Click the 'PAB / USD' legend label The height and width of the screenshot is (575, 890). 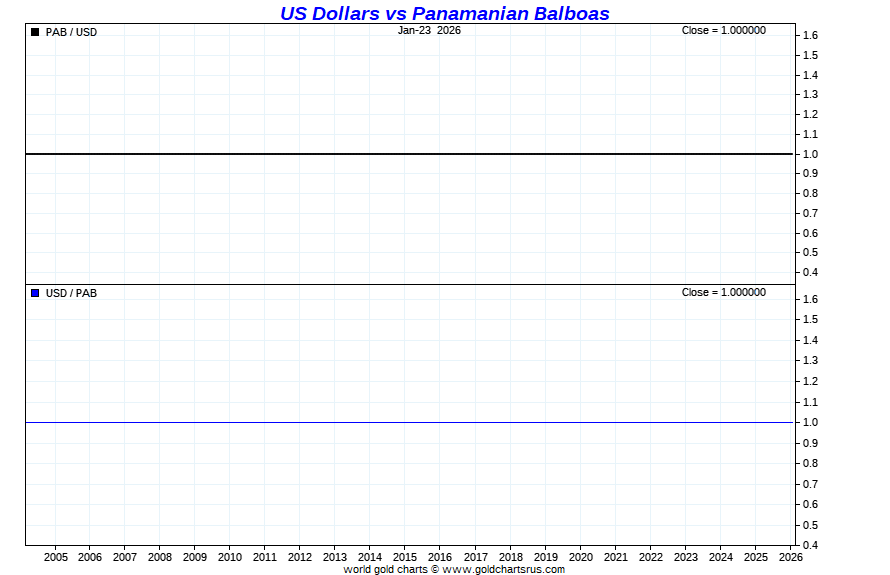(72, 32)
